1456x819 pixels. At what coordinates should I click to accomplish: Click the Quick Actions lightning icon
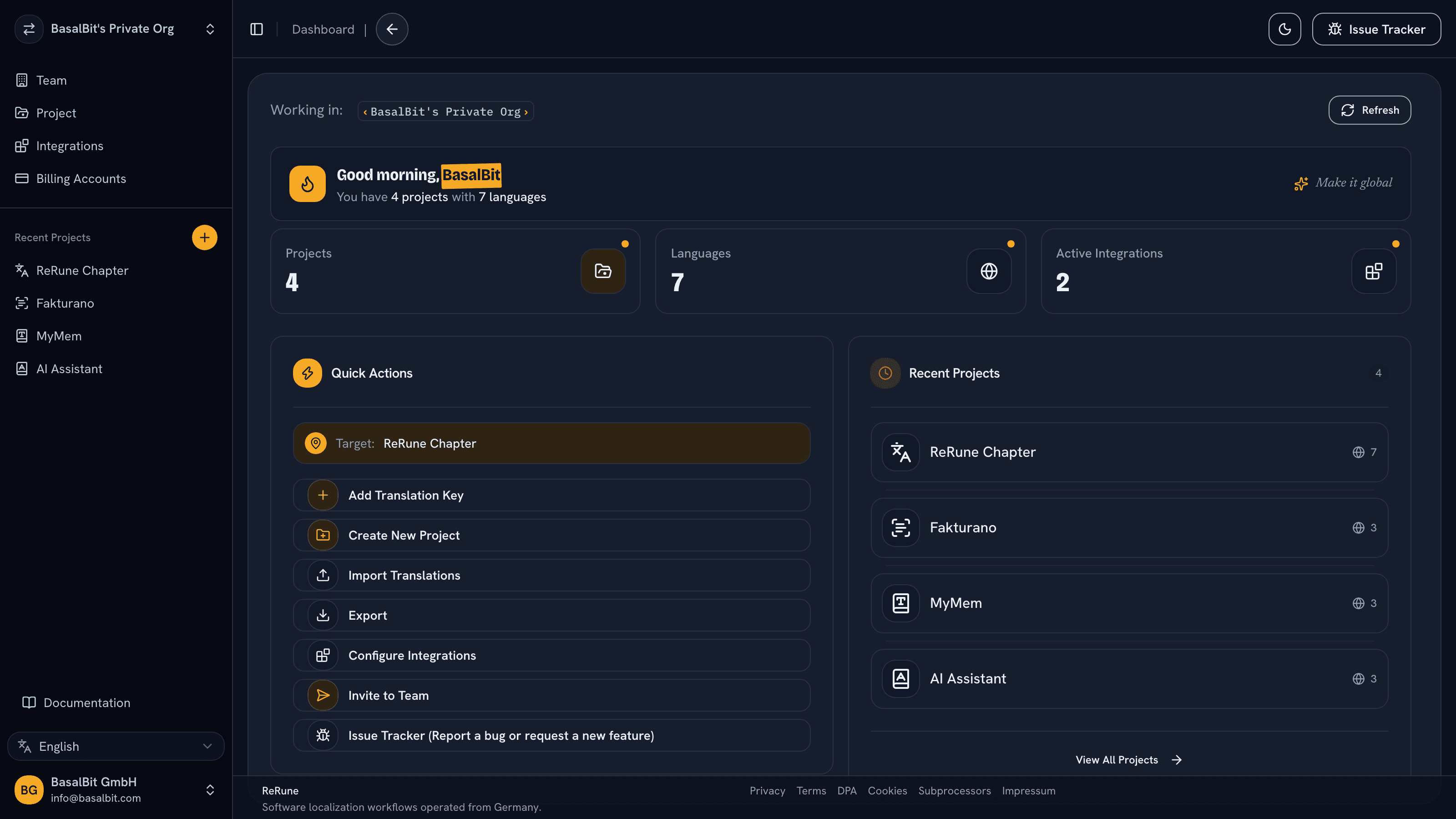[x=308, y=373]
